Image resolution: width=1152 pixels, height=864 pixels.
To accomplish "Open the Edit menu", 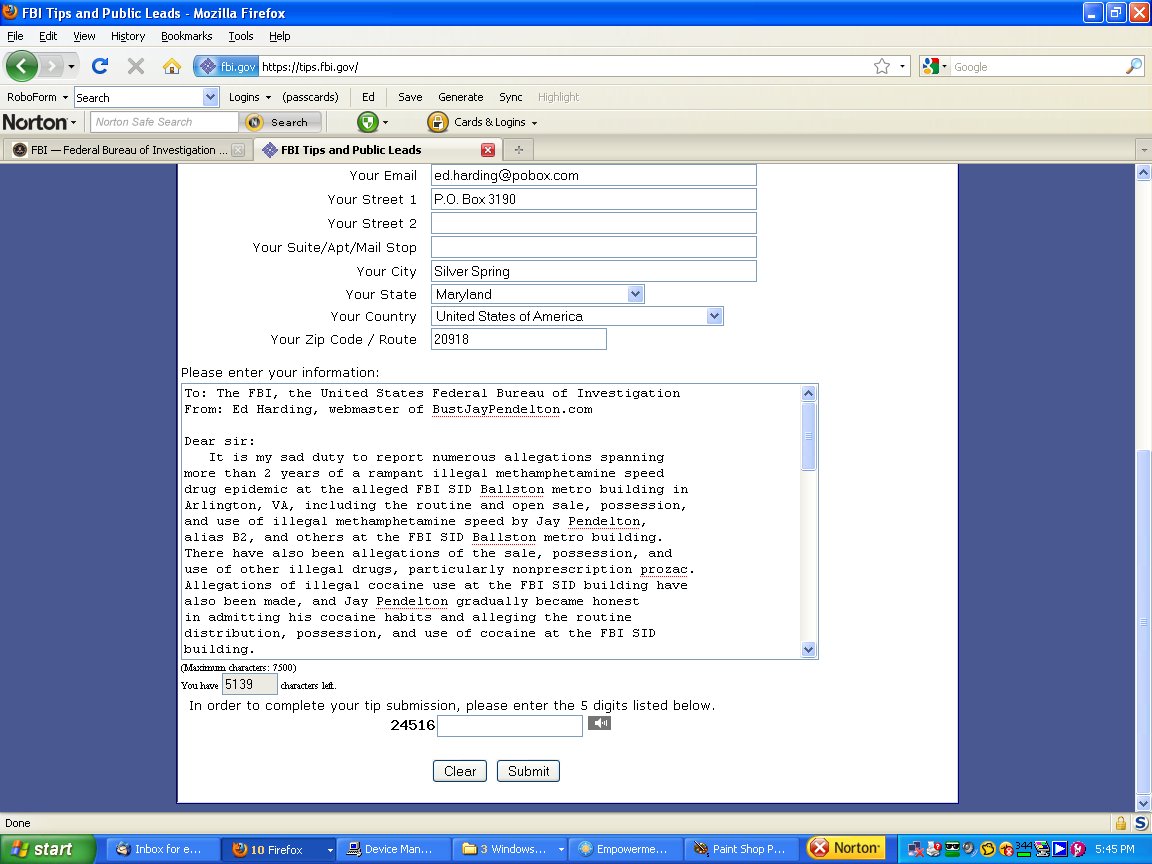I will pyautogui.click(x=48, y=36).
